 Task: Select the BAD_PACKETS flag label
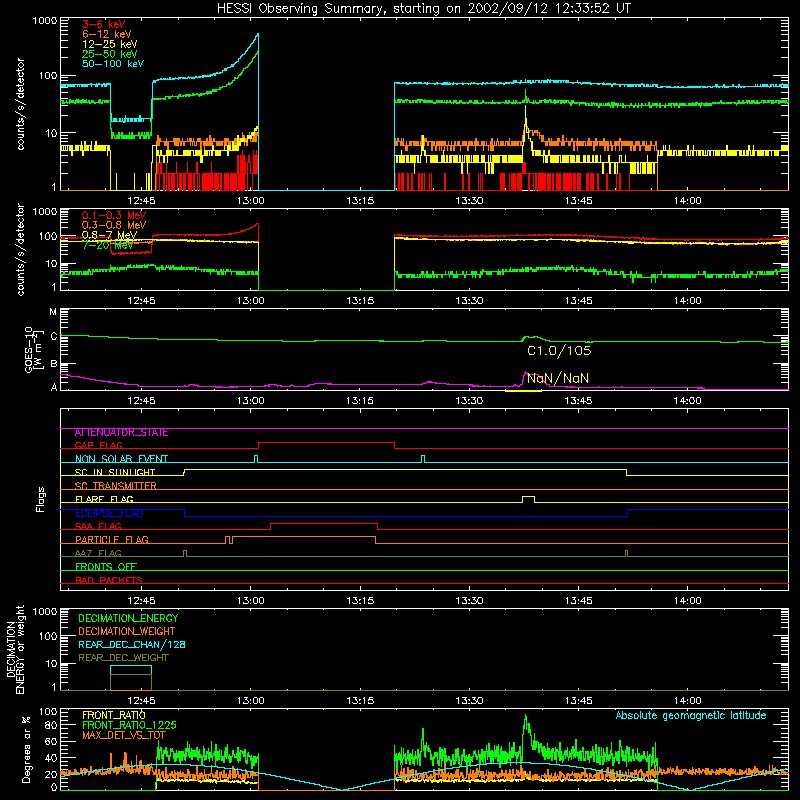pyautogui.click(x=109, y=580)
